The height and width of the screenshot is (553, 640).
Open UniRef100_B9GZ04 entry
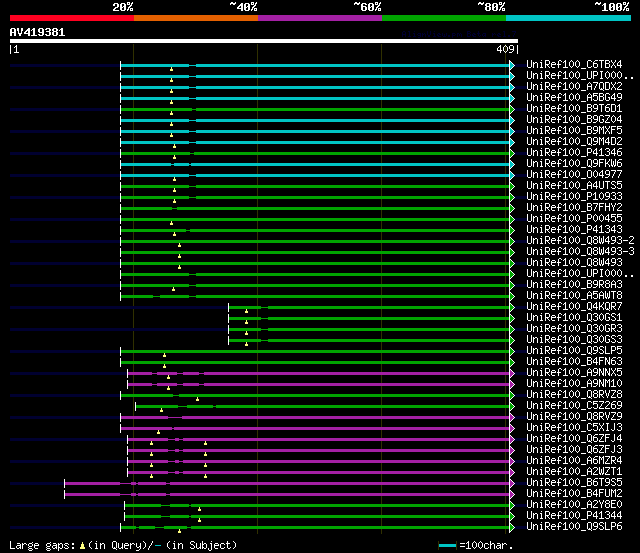pyautogui.click(x=574, y=120)
